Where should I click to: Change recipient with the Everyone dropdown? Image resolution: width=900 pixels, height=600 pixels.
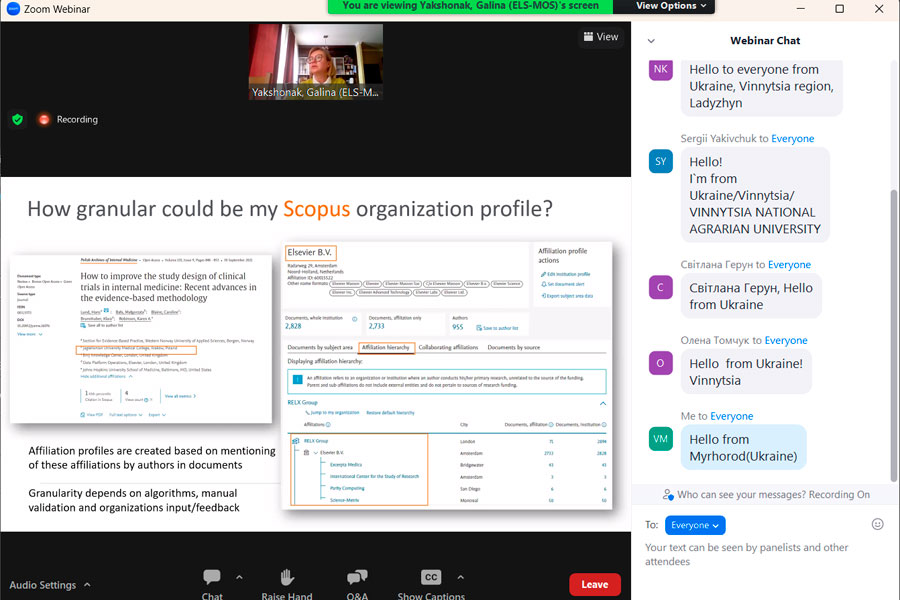point(695,525)
